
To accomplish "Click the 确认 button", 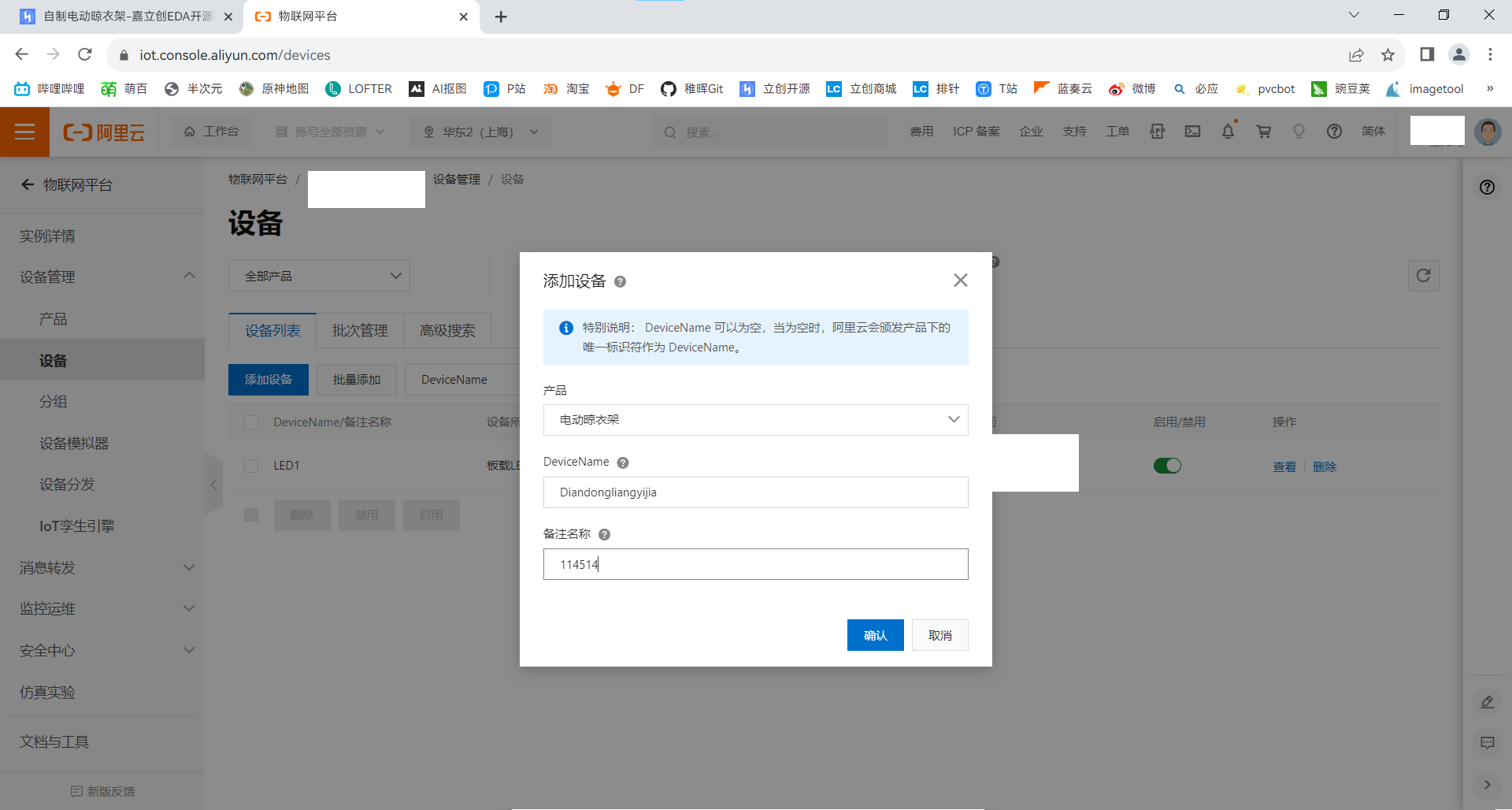I will point(875,635).
